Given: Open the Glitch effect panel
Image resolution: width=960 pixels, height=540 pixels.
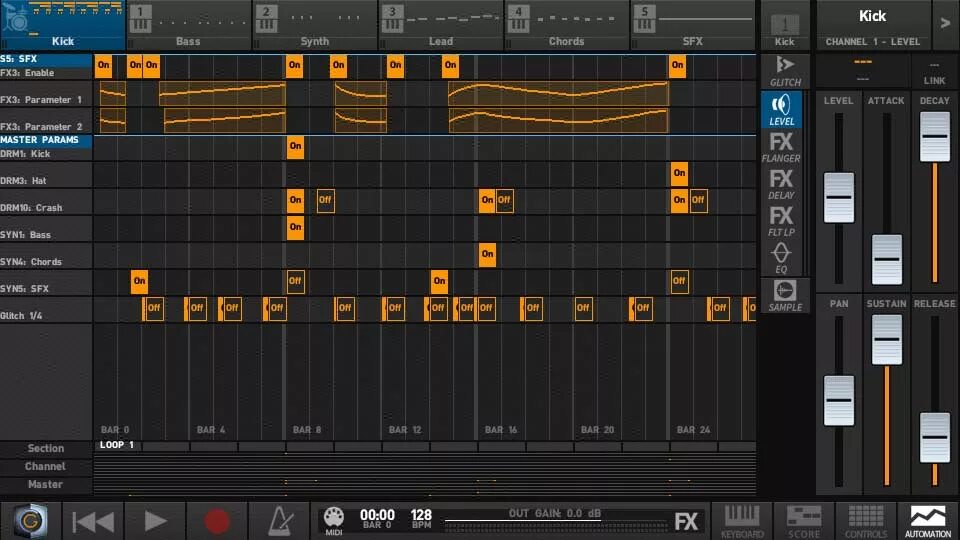Looking at the screenshot, I should [785, 71].
